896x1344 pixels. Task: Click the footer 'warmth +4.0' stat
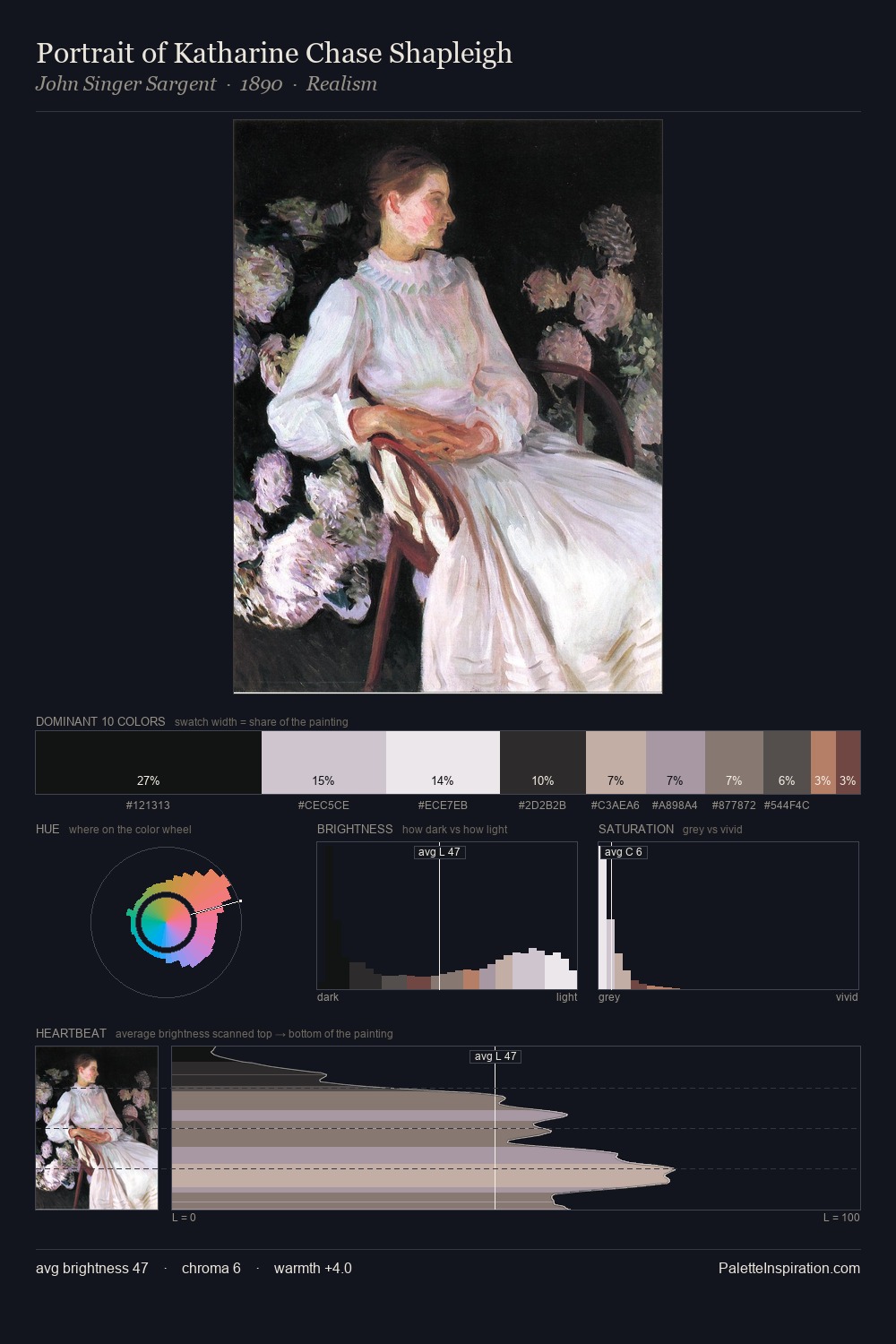(313, 1268)
